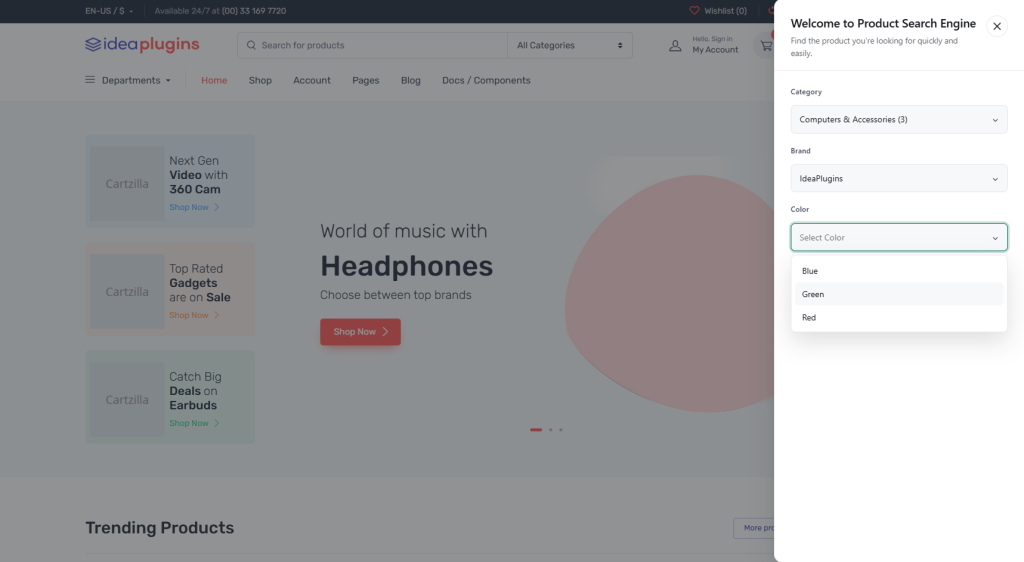
Task: Choose Blue from the color list
Action: [899, 271]
